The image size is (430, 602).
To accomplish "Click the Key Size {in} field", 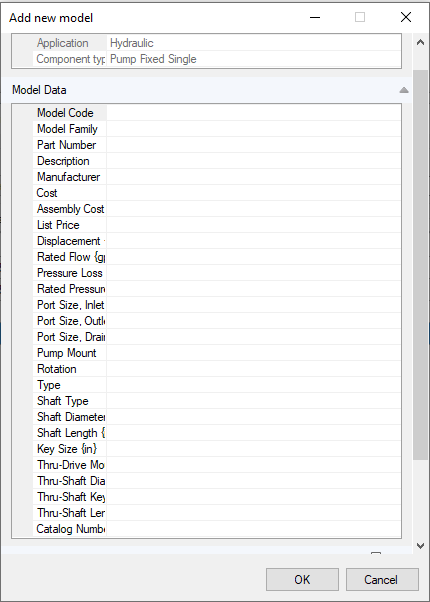I will 254,449.
